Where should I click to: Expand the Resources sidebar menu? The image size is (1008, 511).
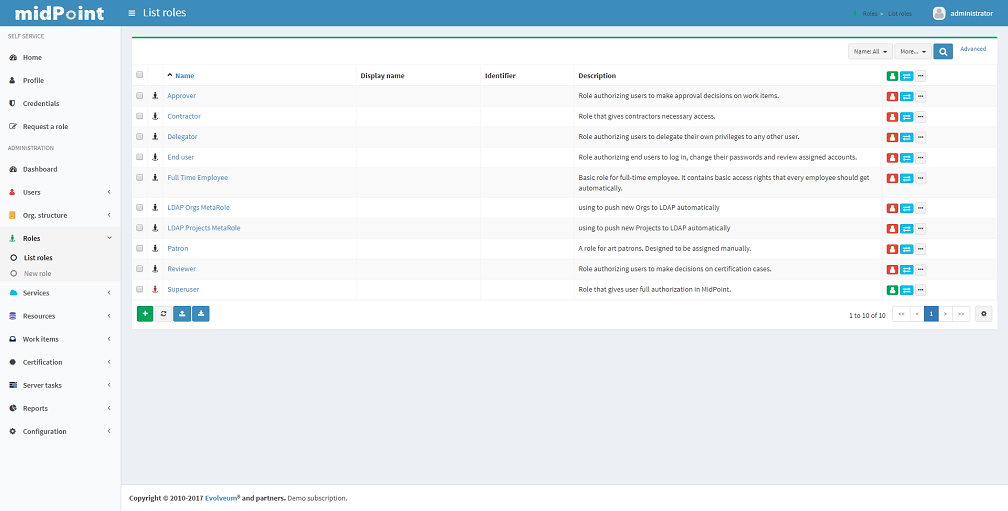60,316
